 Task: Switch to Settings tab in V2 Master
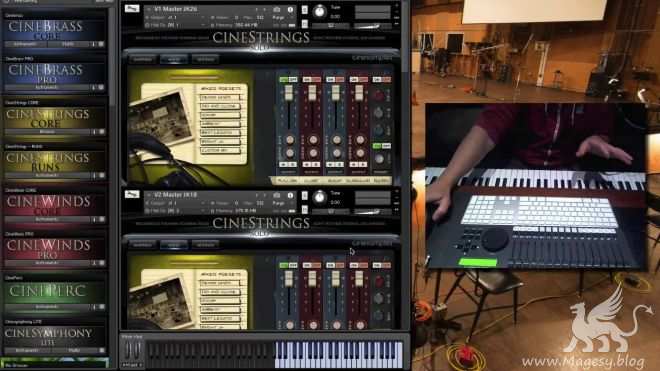(205, 245)
